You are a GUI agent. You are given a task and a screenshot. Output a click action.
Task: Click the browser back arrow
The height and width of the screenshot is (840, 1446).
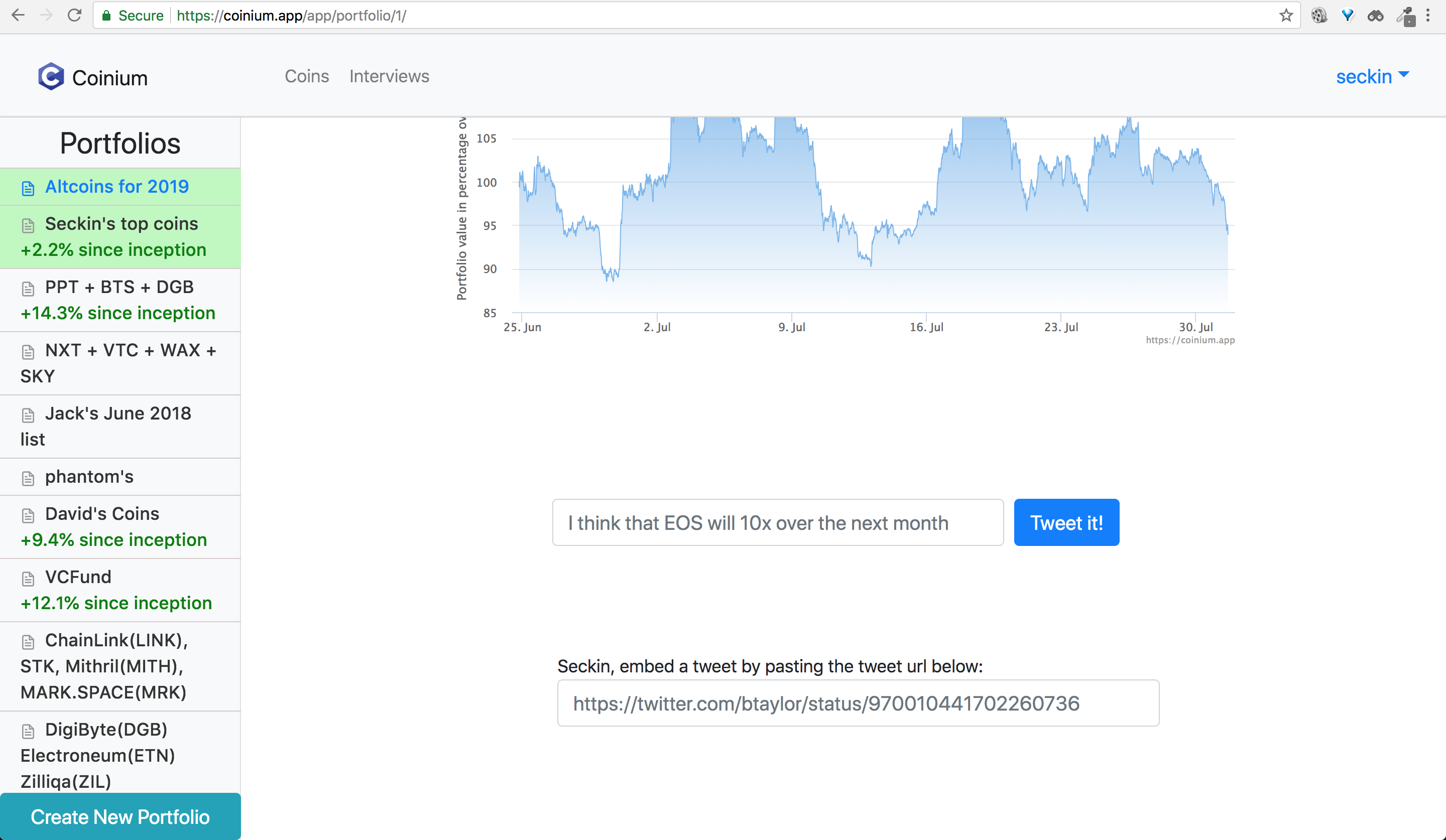coord(18,16)
